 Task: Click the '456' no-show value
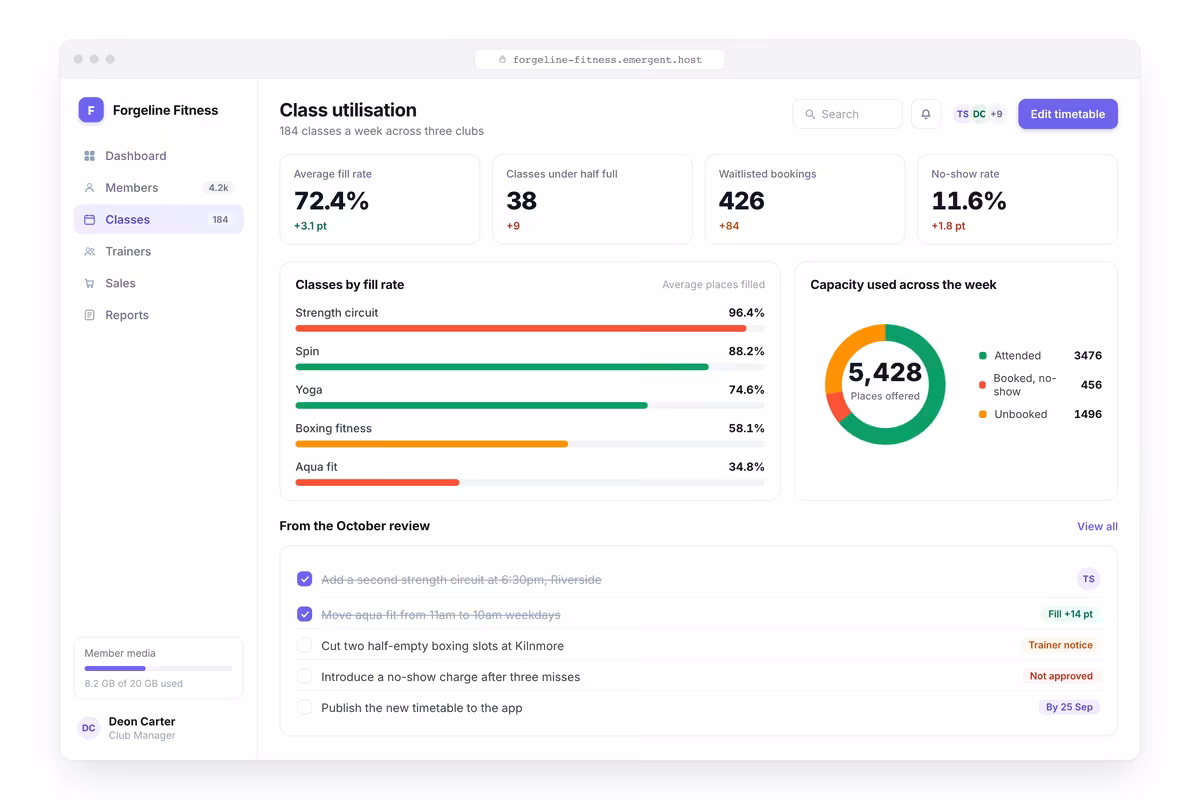(1091, 385)
